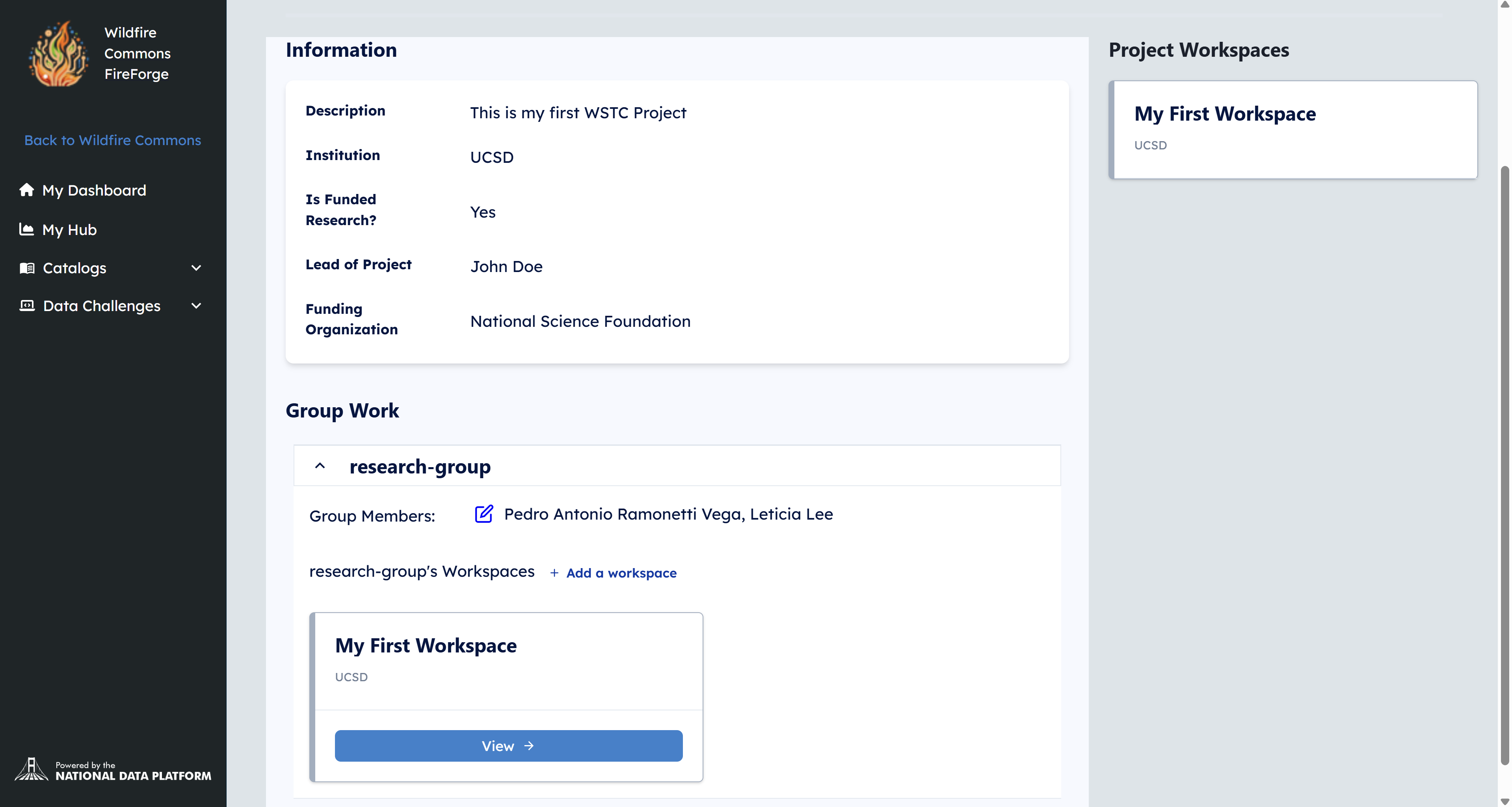Expand the Data Challenges dropdown chevron
Screen dimensions: 1512x807
(197, 306)
